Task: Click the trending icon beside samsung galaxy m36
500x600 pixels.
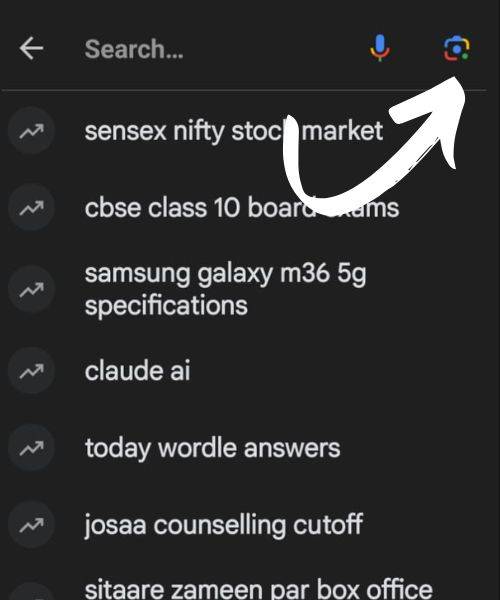Action: click(x=31, y=289)
